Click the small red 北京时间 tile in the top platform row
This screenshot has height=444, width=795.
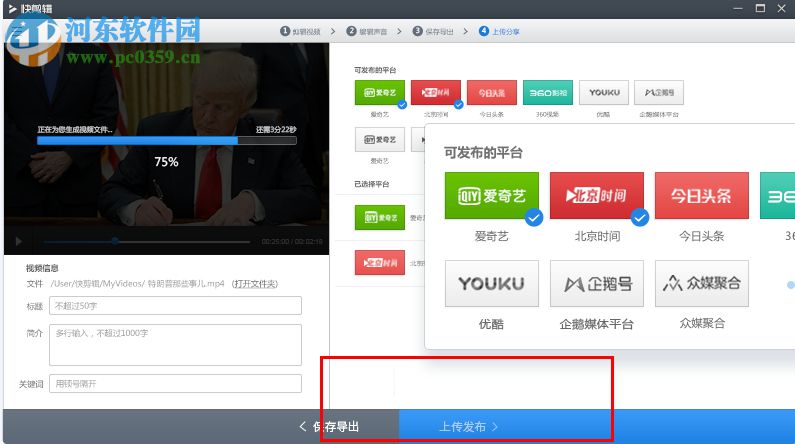[x=436, y=93]
